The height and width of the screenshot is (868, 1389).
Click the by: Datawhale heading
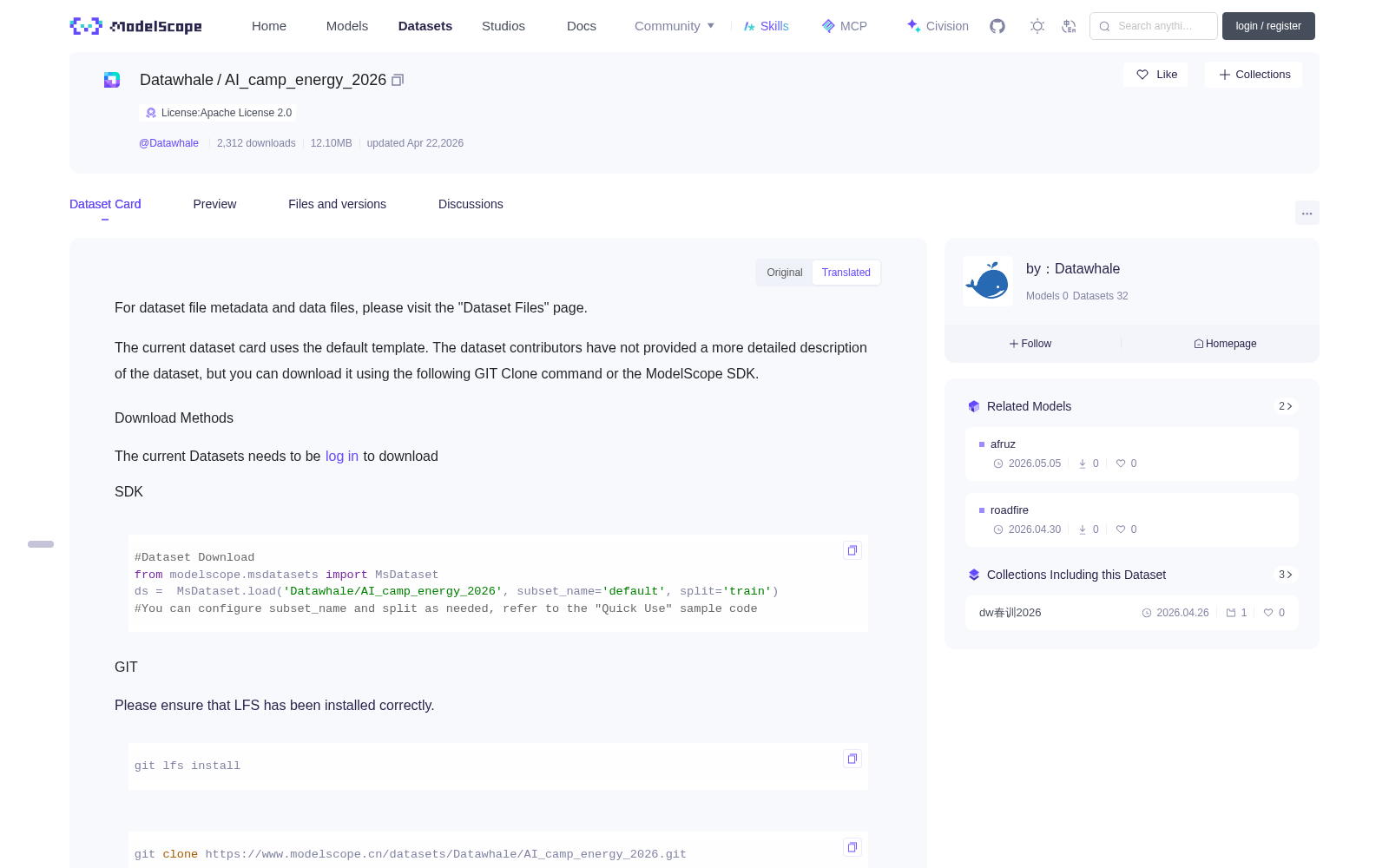pos(1073,269)
